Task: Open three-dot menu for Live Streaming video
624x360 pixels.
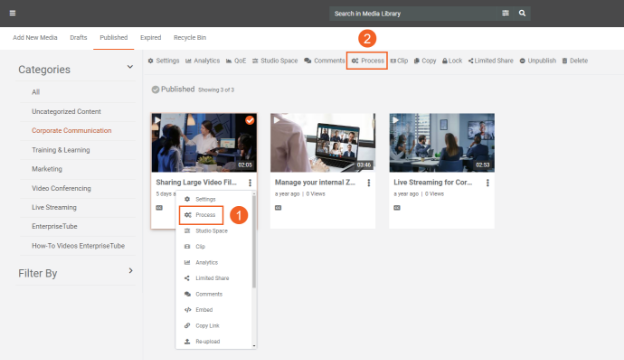Action: [488, 183]
